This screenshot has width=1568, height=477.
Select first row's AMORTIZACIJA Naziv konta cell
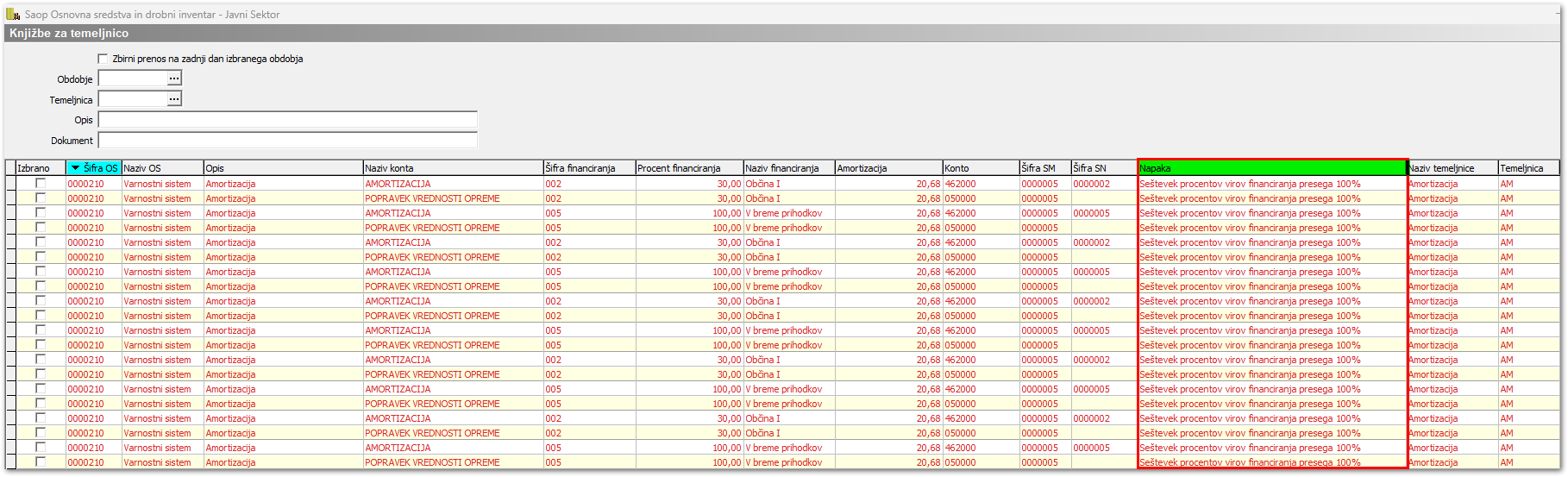coord(453,184)
